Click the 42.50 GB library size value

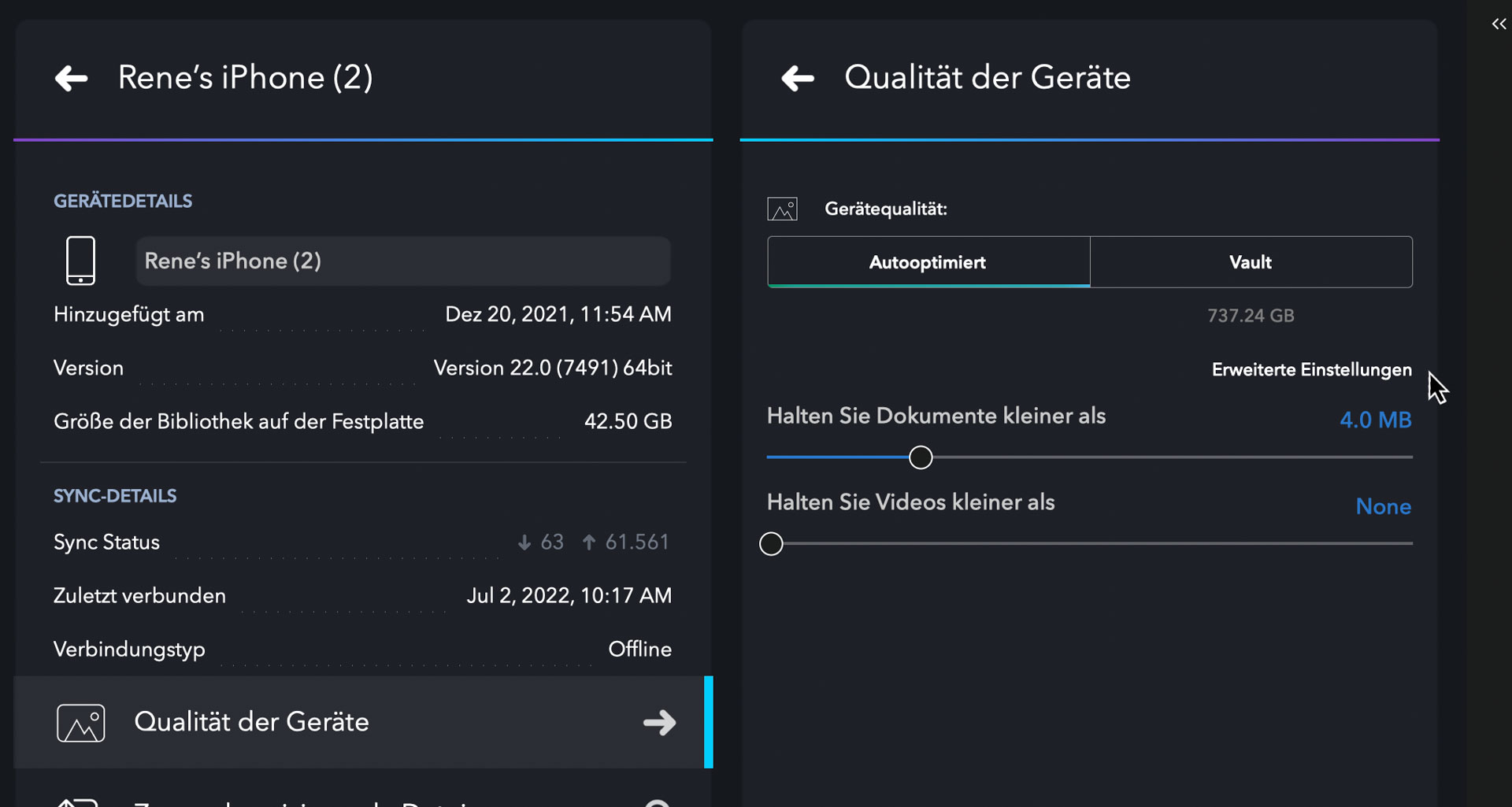pos(628,422)
